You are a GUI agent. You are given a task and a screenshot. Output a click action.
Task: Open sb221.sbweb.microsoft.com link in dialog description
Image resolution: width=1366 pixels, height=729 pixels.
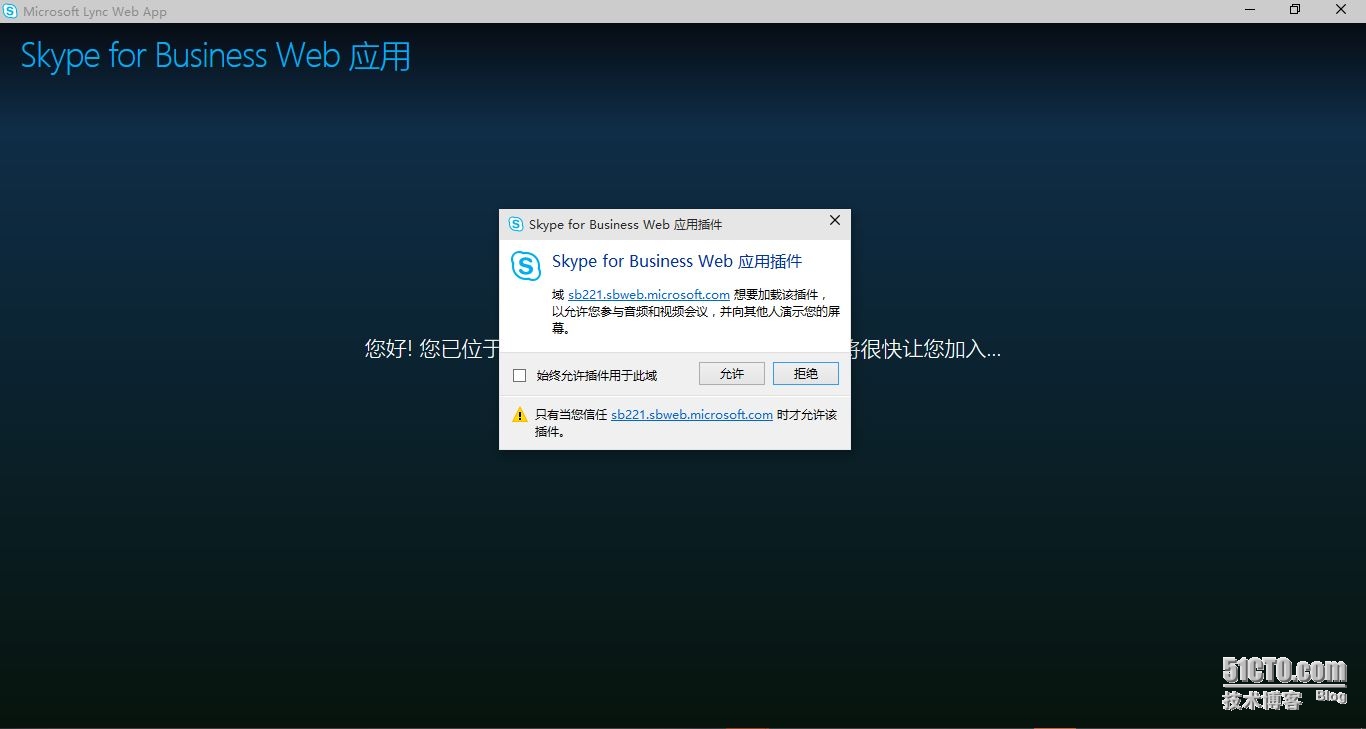pyautogui.click(x=649, y=294)
